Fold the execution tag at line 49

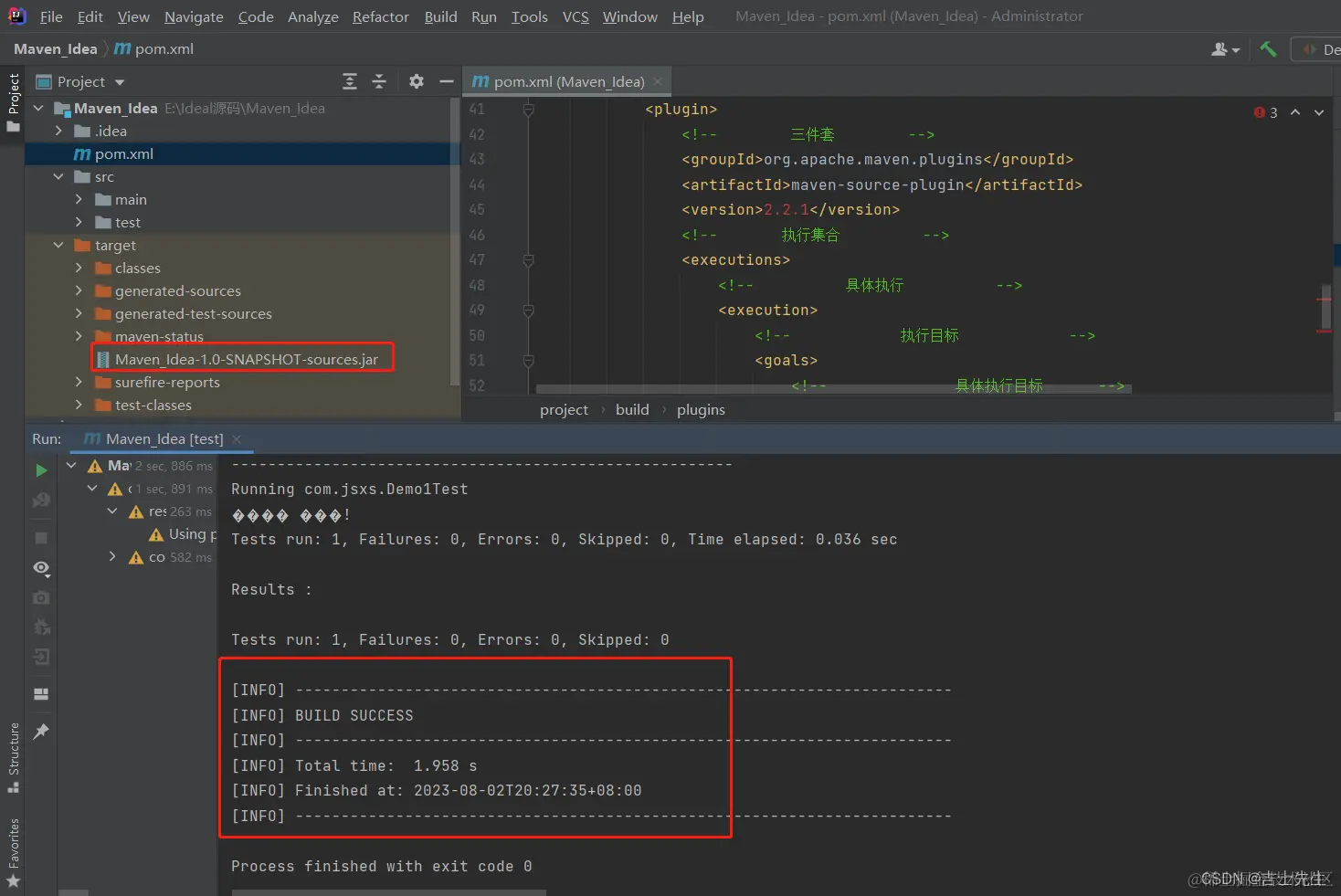pyautogui.click(x=528, y=311)
